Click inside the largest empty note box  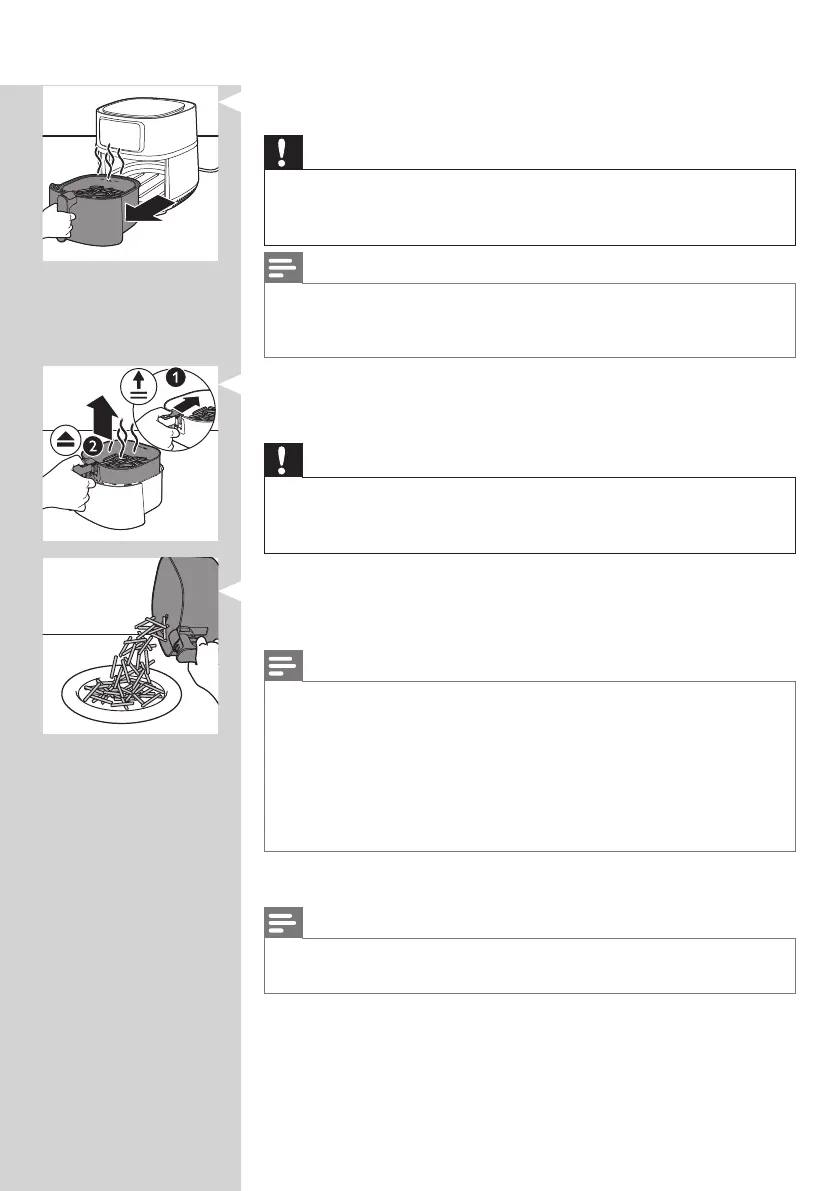(x=529, y=766)
